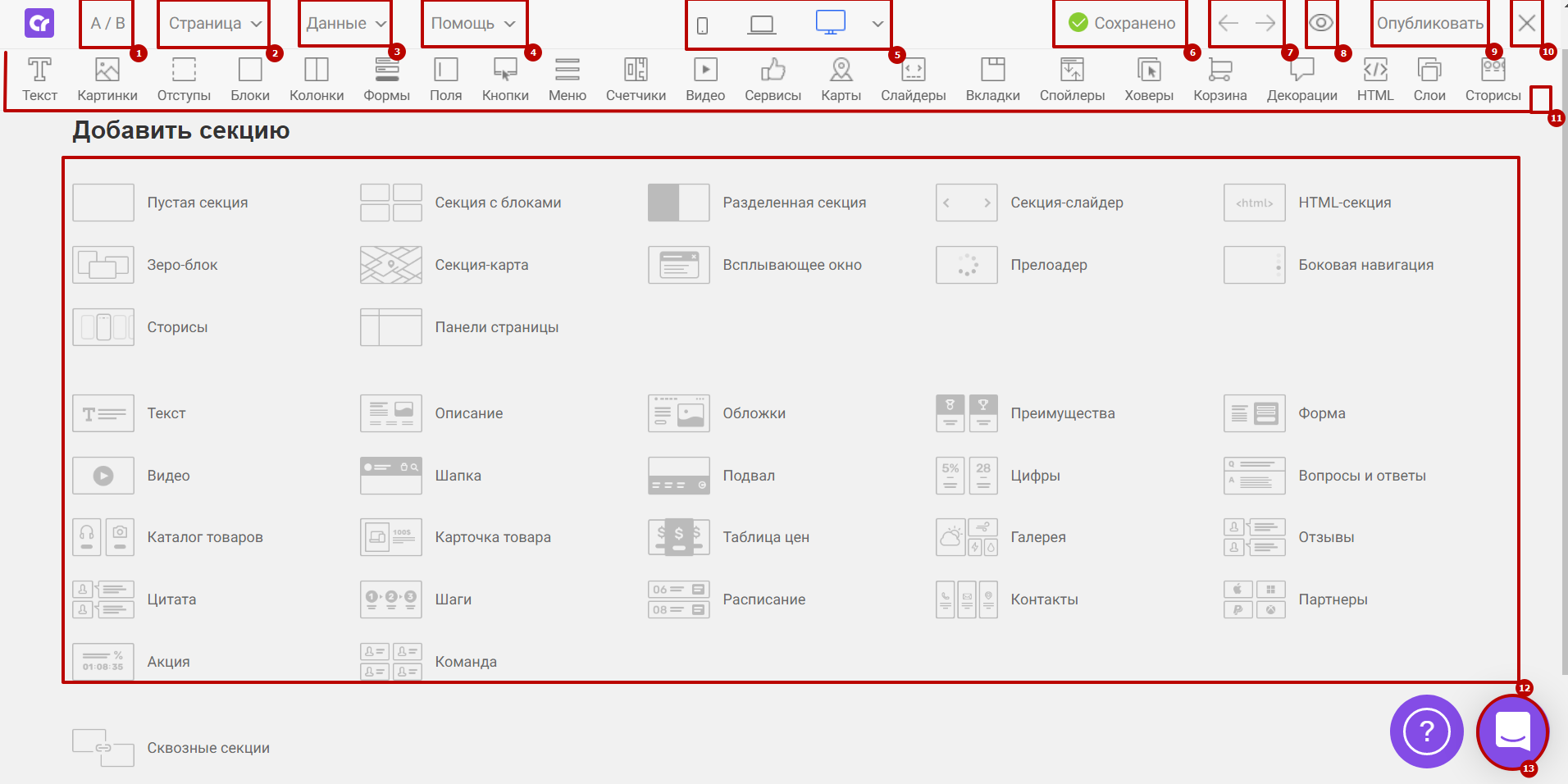Open the Страница dropdown menu

(215, 24)
